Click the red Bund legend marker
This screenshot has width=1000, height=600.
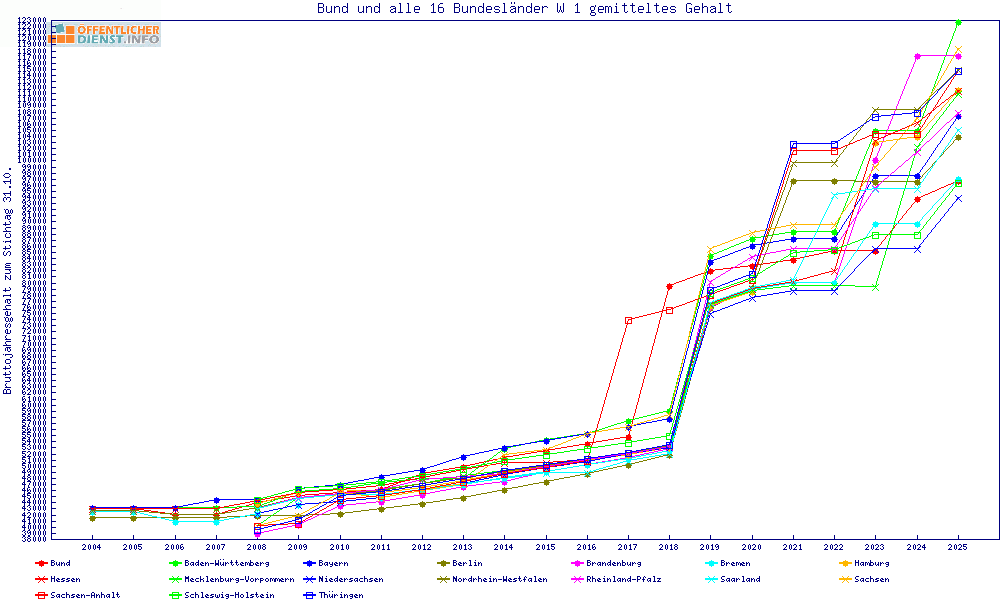40,563
